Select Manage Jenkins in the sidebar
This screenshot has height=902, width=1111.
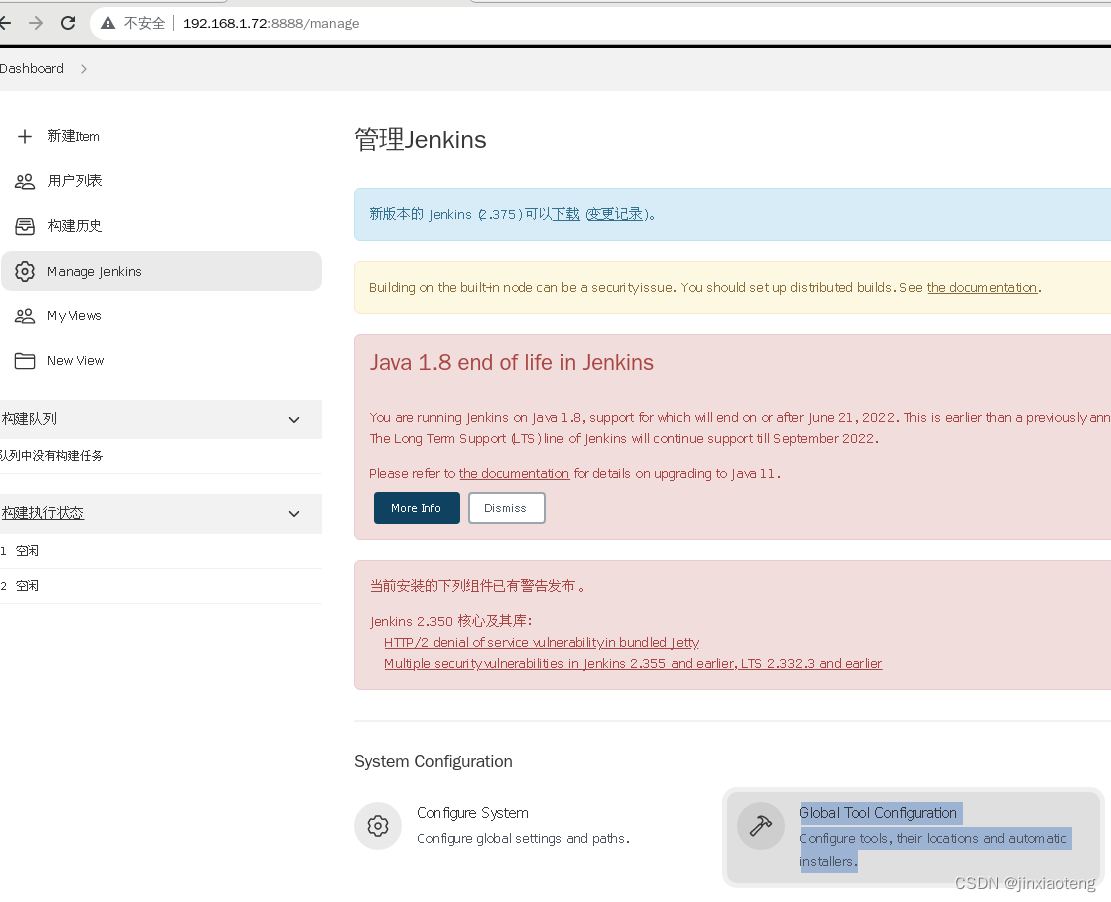pos(161,271)
